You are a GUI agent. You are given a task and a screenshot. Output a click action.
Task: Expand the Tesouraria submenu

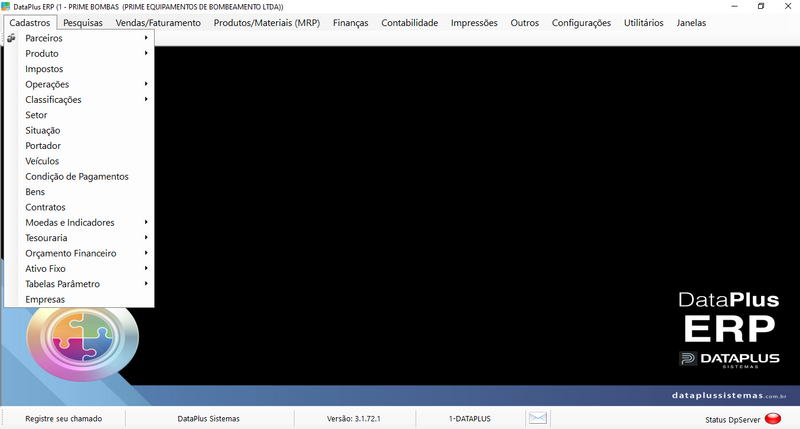click(x=79, y=238)
